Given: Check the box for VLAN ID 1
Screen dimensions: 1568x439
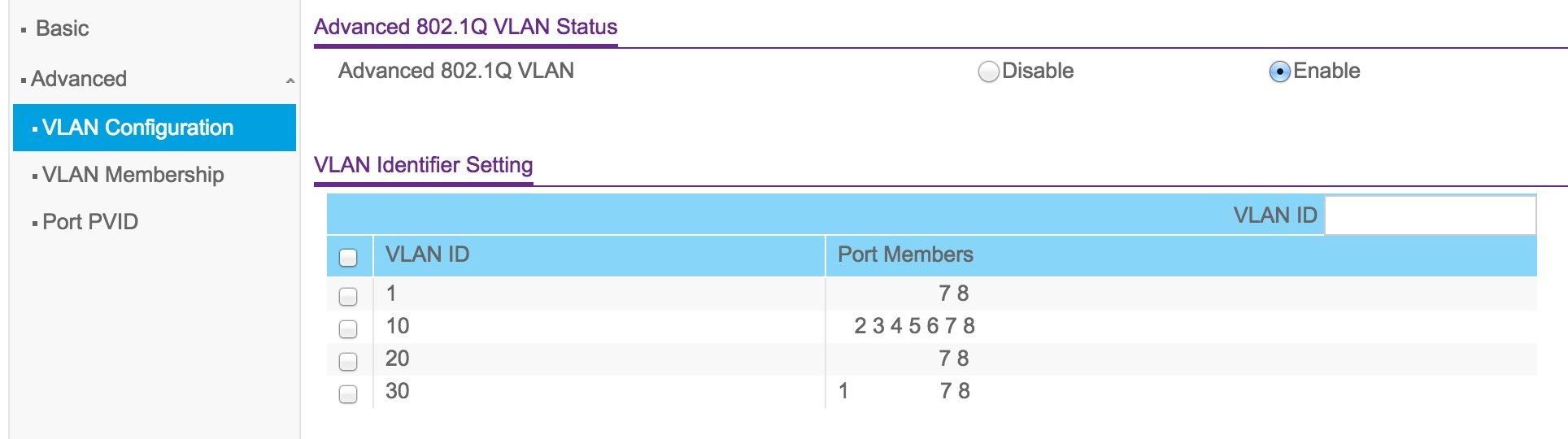Looking at the screenshot, I should [348, 296].
